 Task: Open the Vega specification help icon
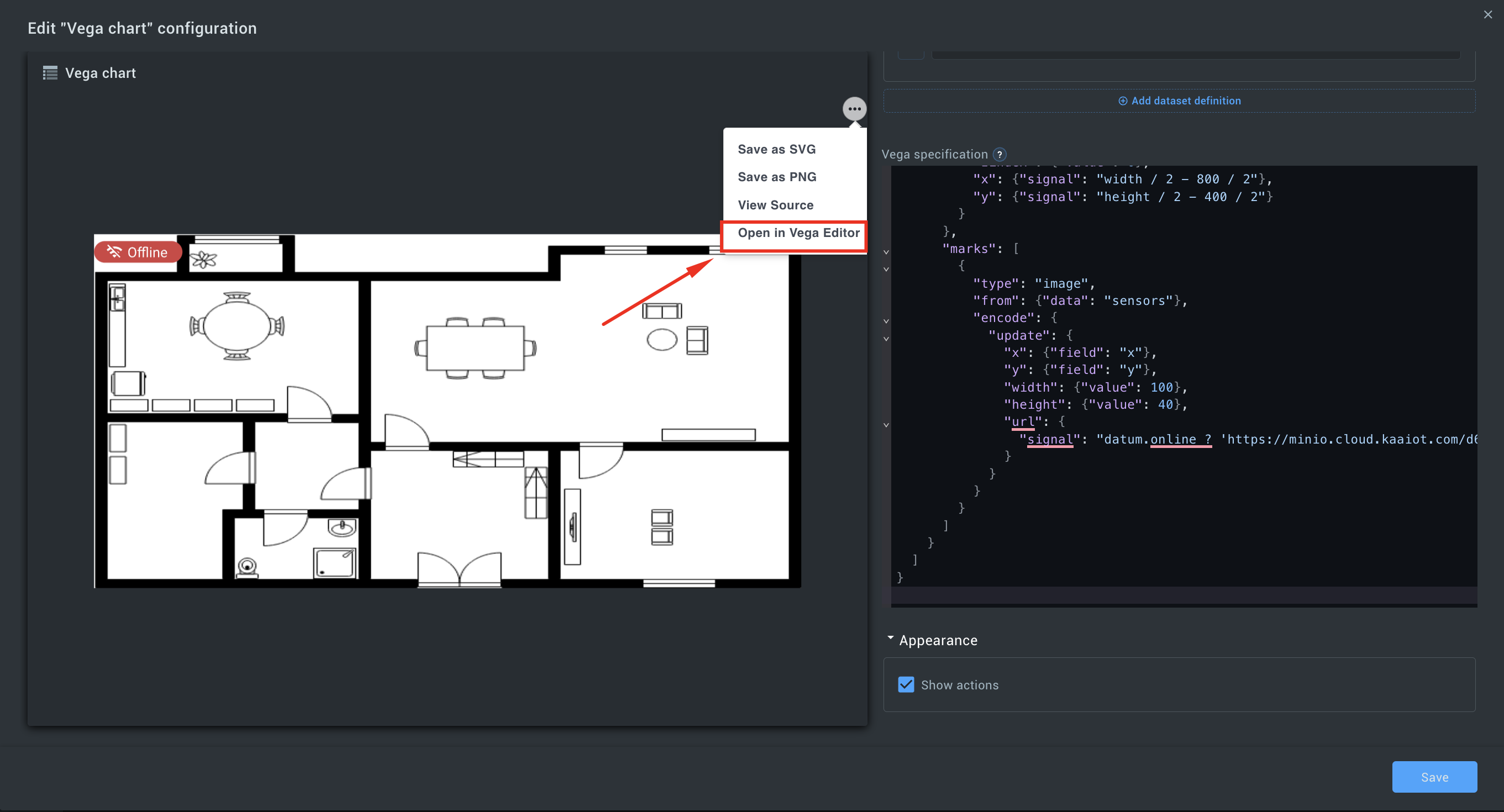[x=1000, y=155]
